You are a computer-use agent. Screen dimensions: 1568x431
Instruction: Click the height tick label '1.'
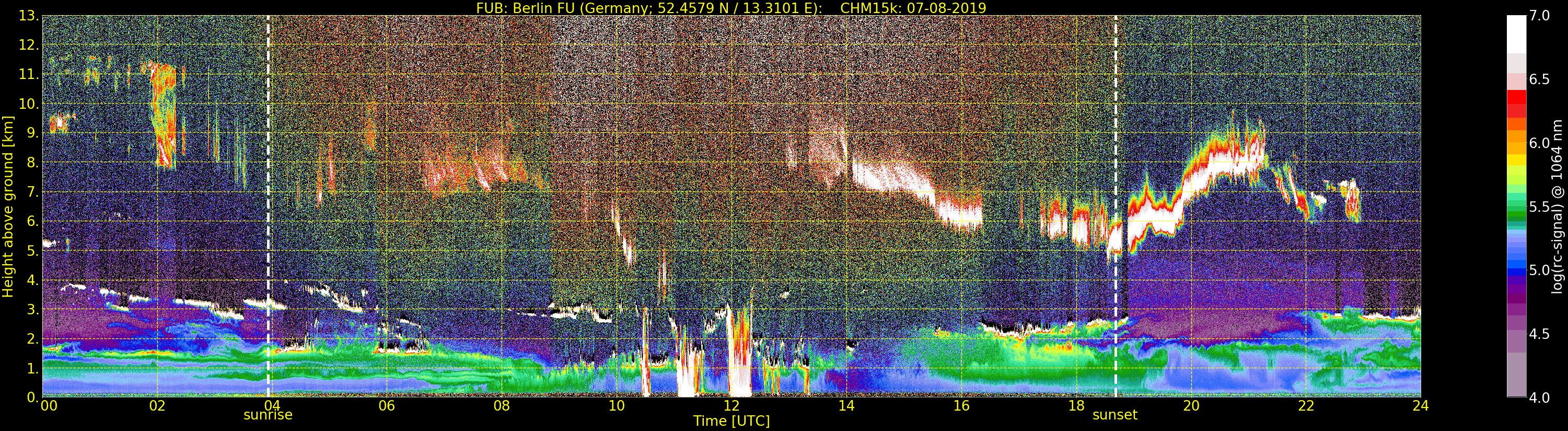click(33, 368)
